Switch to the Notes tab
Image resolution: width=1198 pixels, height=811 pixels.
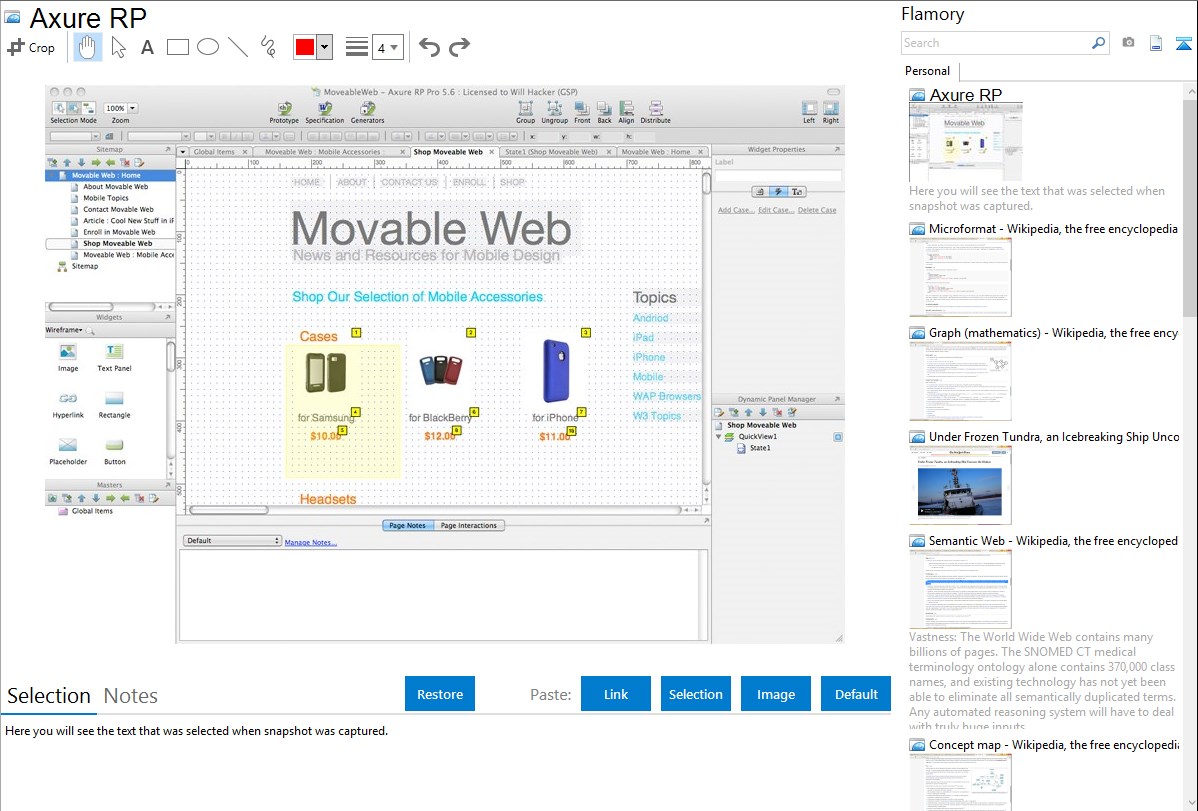(131, 696)
